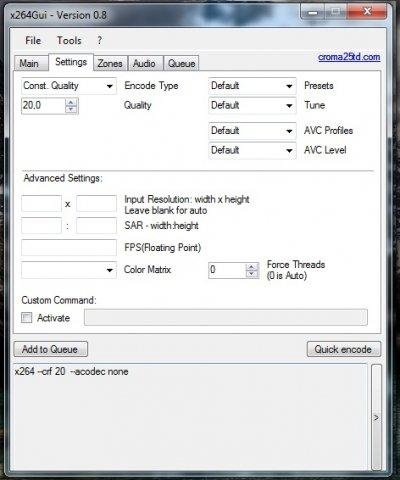Click the Custom Command text field

[226, 317]
